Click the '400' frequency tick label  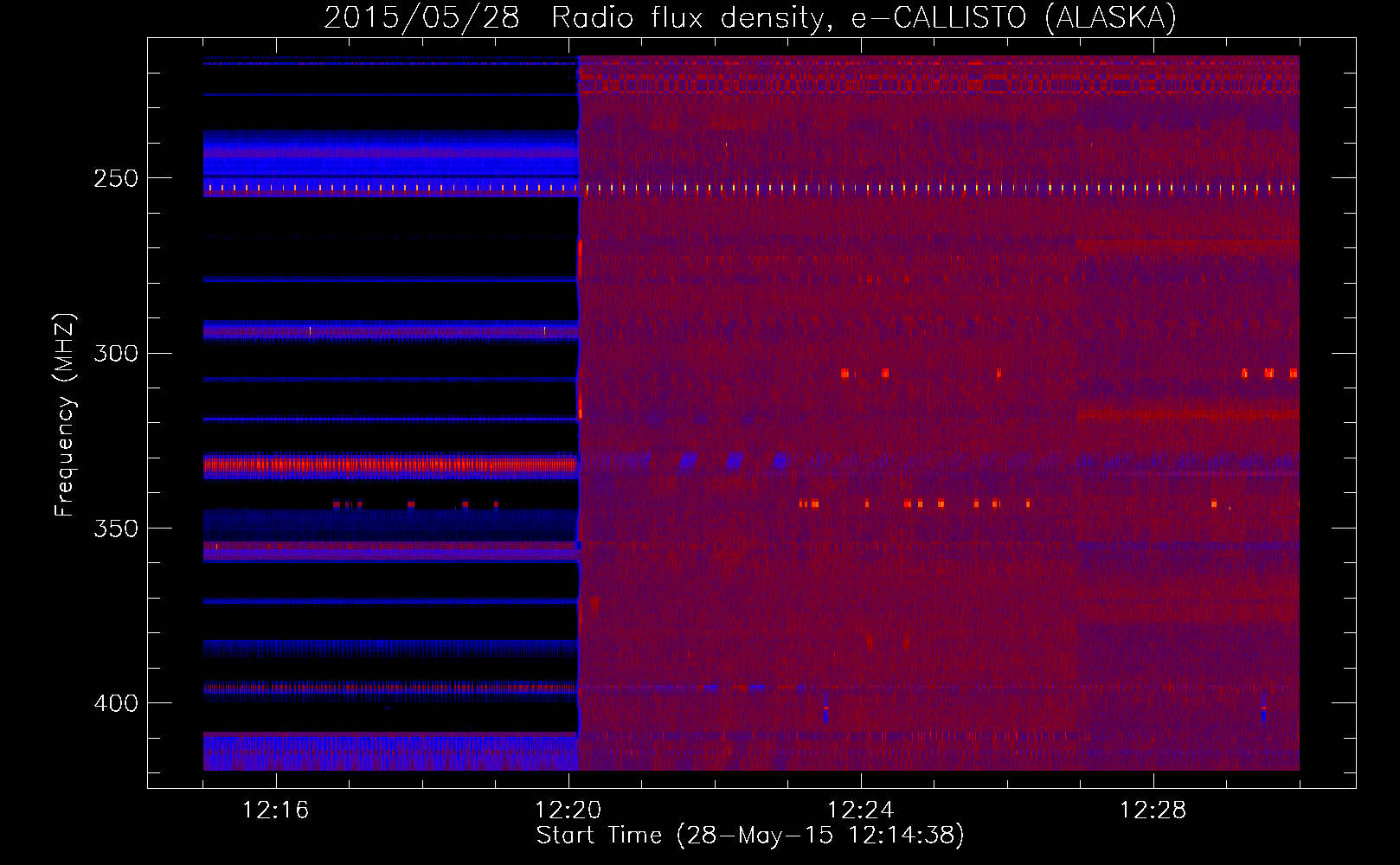[116, 702]
